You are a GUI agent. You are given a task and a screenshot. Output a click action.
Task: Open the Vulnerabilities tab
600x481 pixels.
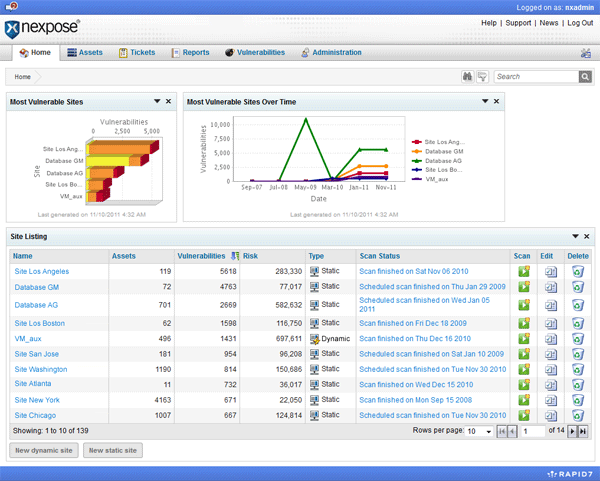(x=255, y=53)
